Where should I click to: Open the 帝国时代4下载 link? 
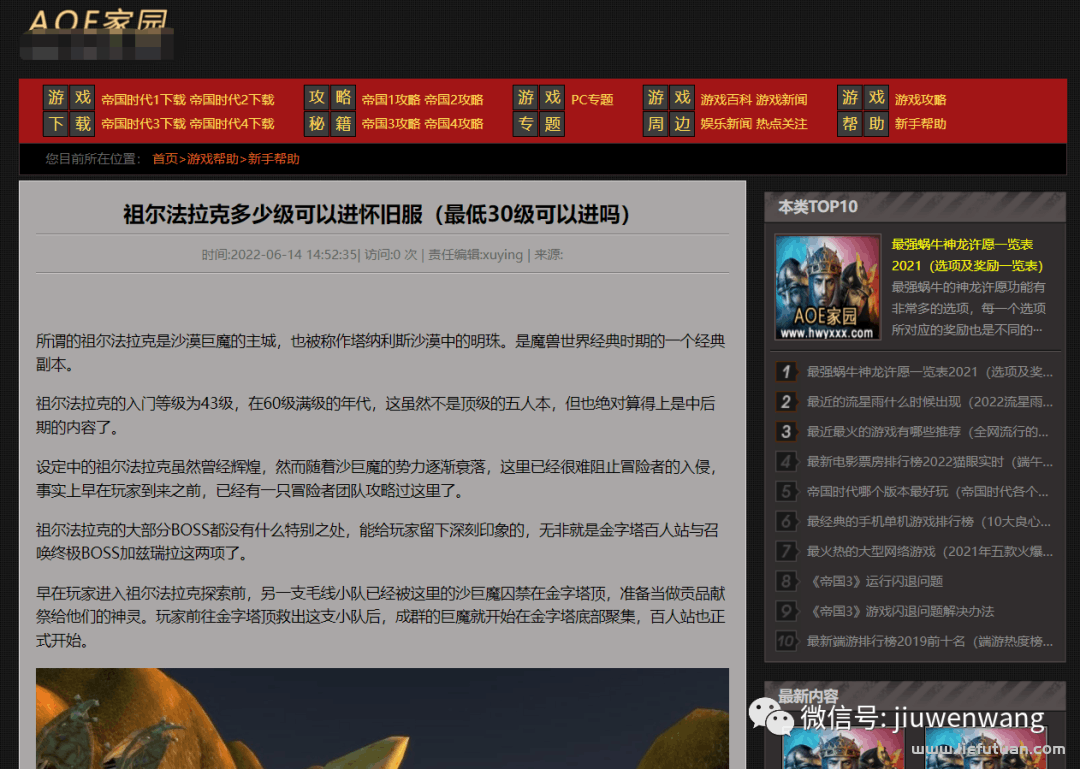(232, 124)
